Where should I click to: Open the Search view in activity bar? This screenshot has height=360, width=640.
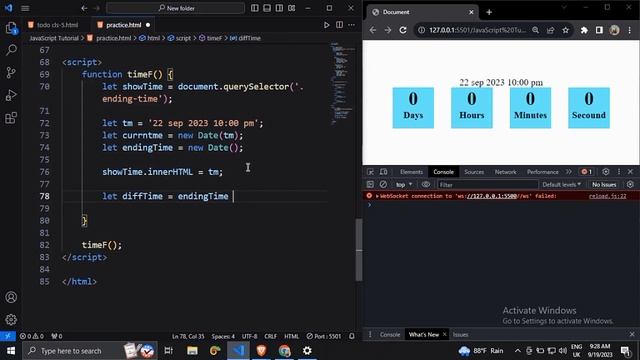(x=11, y=50)
